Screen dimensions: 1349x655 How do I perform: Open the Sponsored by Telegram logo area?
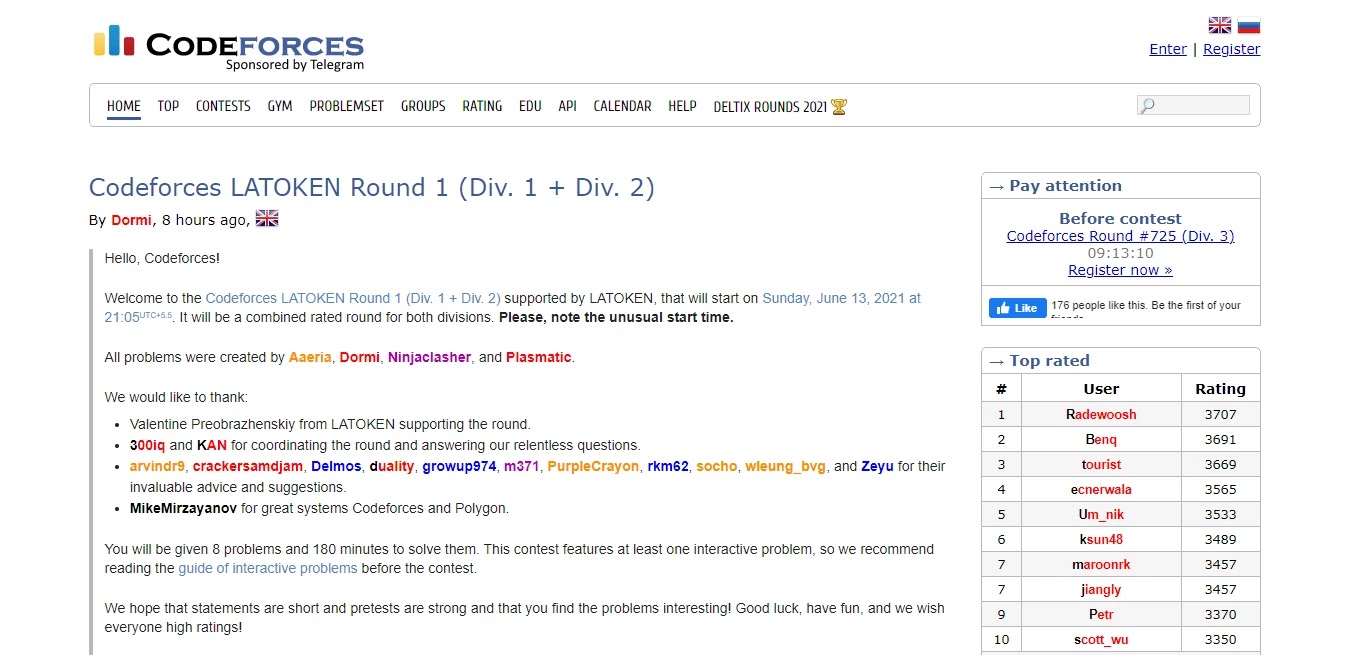296,64
